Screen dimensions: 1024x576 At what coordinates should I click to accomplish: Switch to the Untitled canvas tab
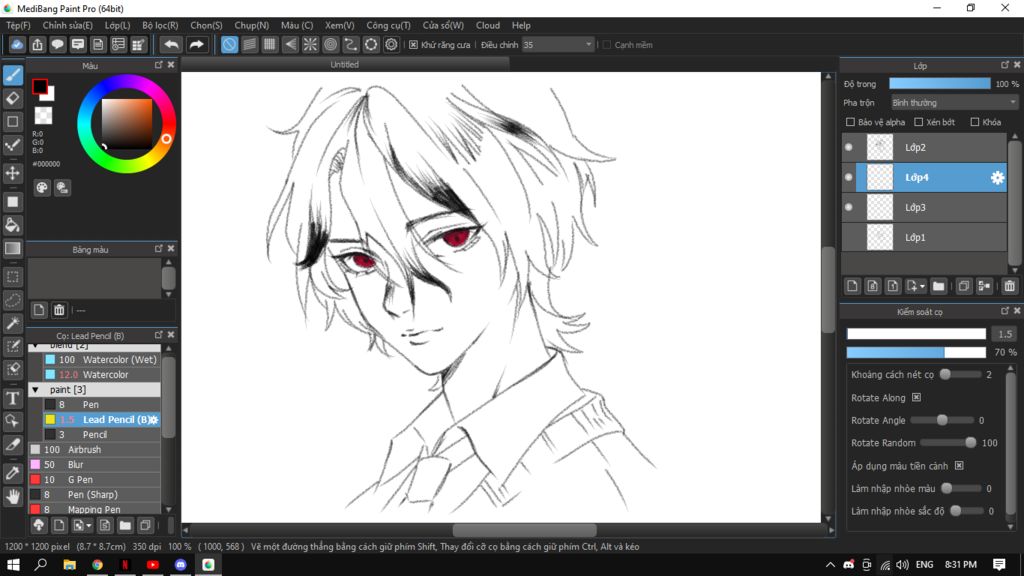click(344, 65)
